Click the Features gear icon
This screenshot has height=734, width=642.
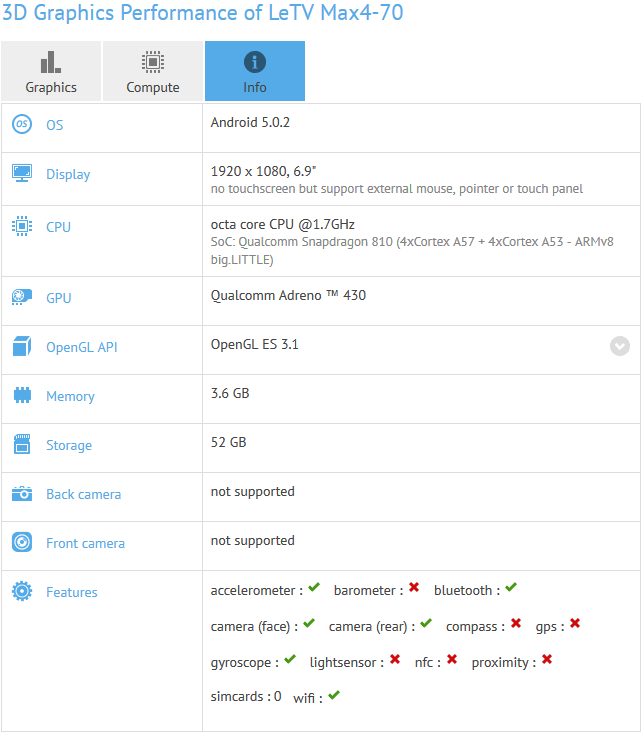pos(22,592)
